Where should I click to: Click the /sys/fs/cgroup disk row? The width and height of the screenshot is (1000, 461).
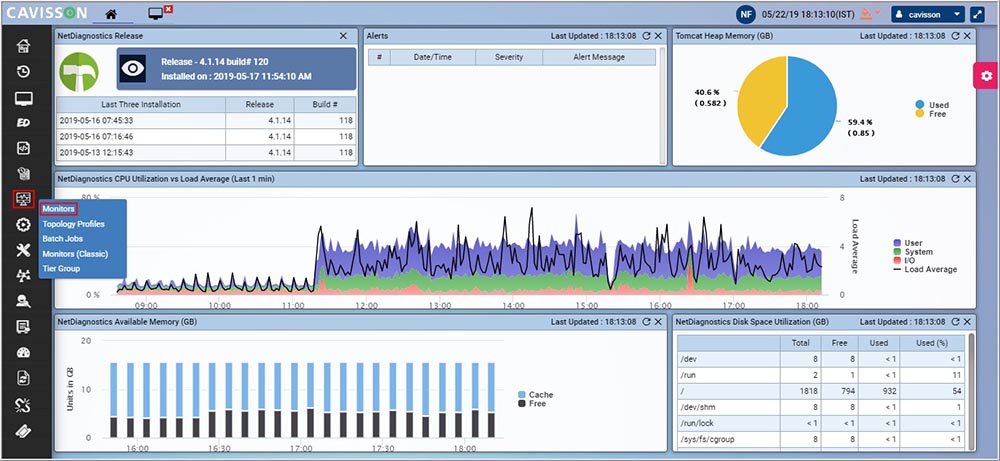[820, 439]
